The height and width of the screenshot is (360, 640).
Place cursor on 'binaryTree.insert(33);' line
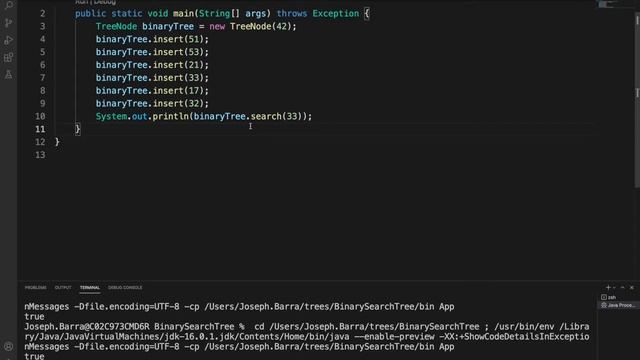pyautogui.click(x=152, y=78)
